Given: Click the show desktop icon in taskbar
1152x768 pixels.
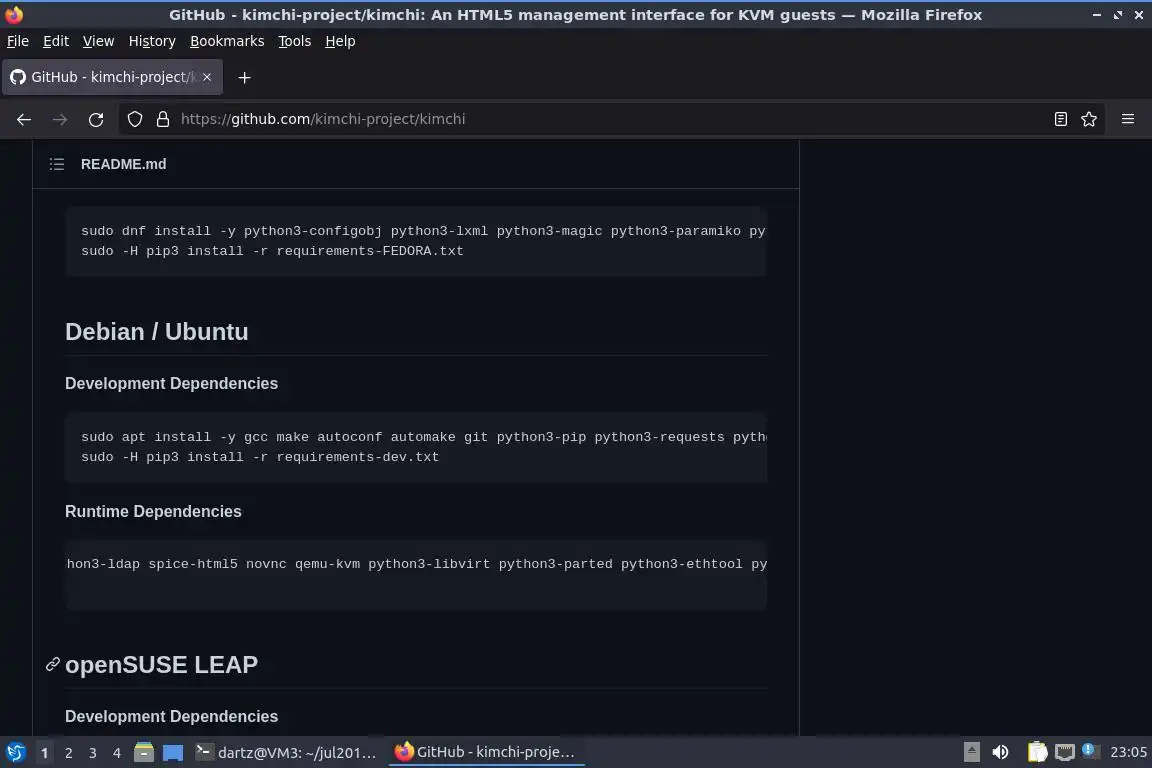Looking at the screenshot, I should [x=173, y=752].
